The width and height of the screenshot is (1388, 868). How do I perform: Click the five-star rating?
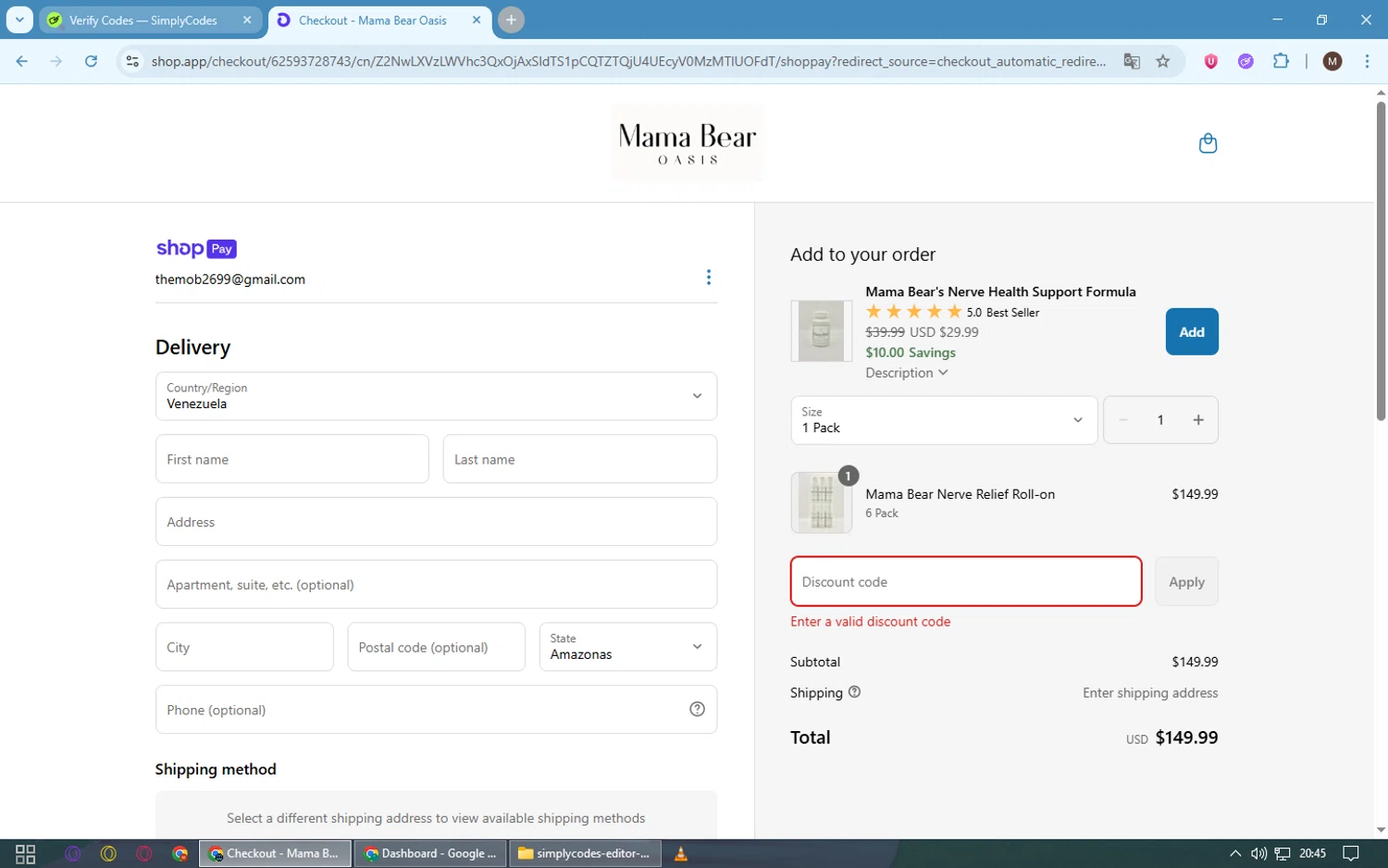click(914, 312)
